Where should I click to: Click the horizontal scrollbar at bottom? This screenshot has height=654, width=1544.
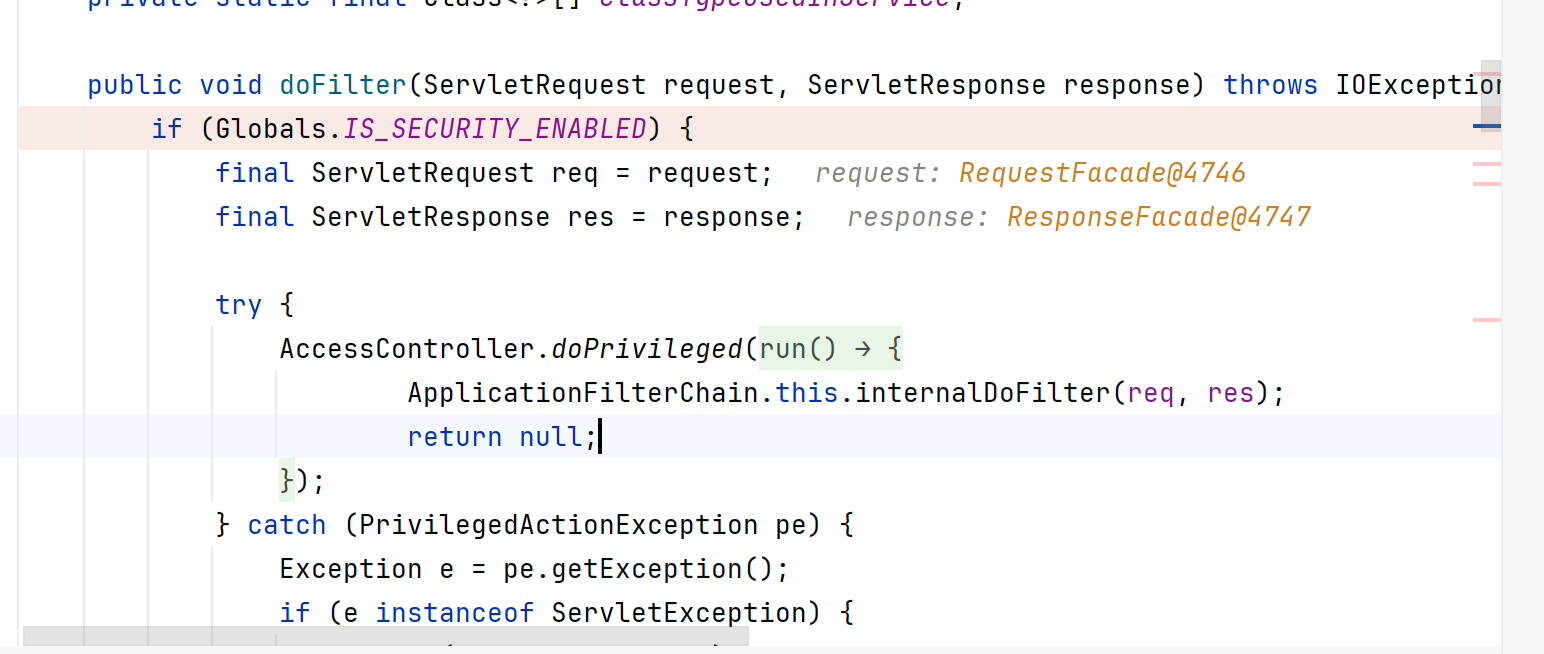coord(385,636)
